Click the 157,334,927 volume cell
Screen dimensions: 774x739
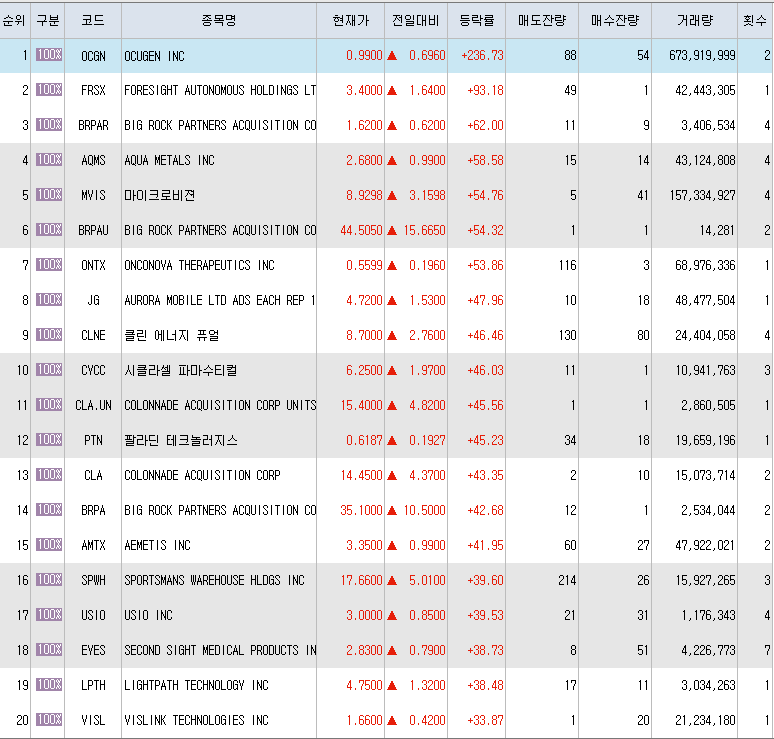pyautogui.click(x=702, y=195)
